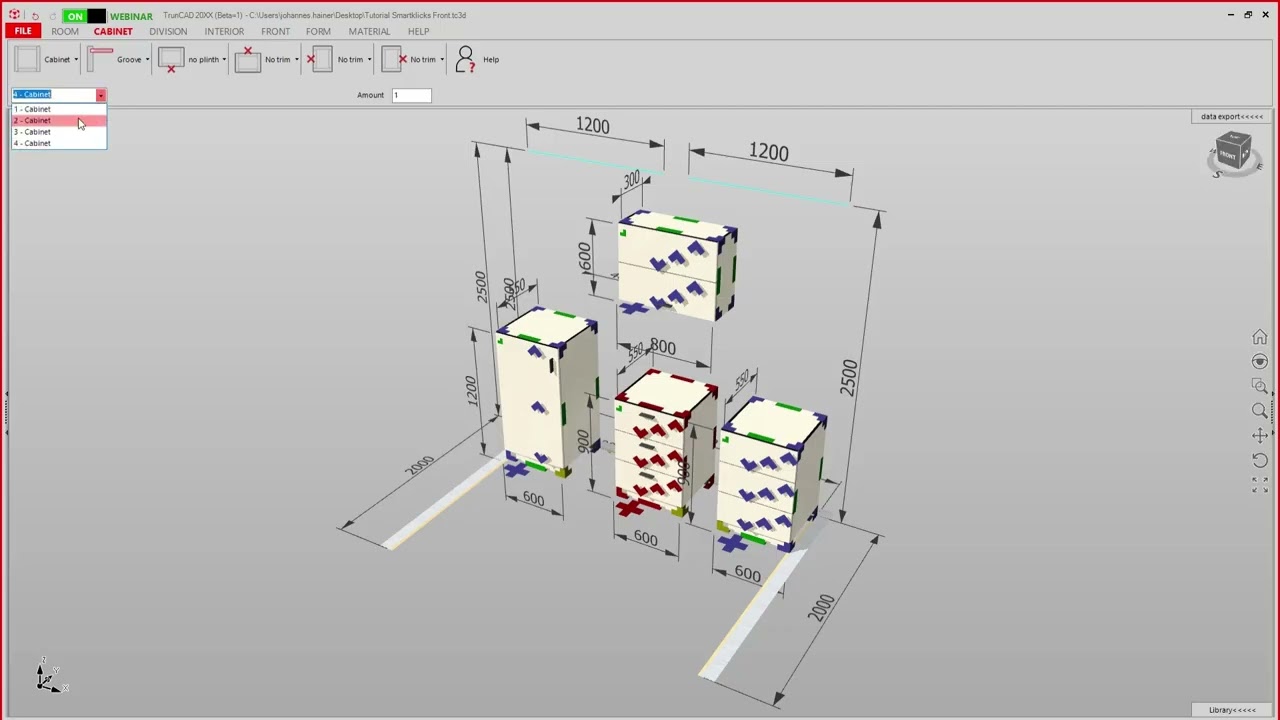Click the no plinth icon
Screen dimensions: 1280x720
pyautogui.click(x=171, y=60)
